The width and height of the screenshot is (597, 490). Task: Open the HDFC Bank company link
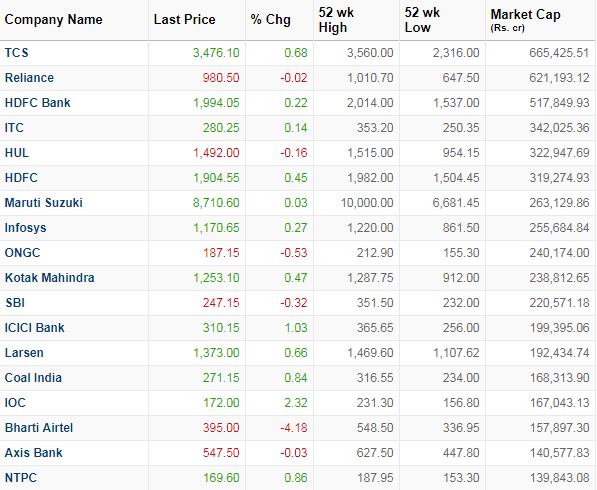pos(37,103)
